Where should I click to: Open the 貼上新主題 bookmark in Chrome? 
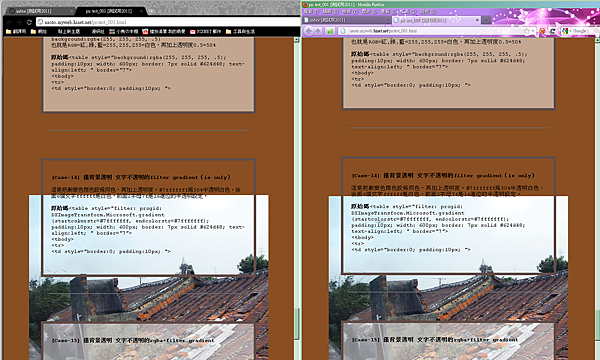tap(69, 31)
